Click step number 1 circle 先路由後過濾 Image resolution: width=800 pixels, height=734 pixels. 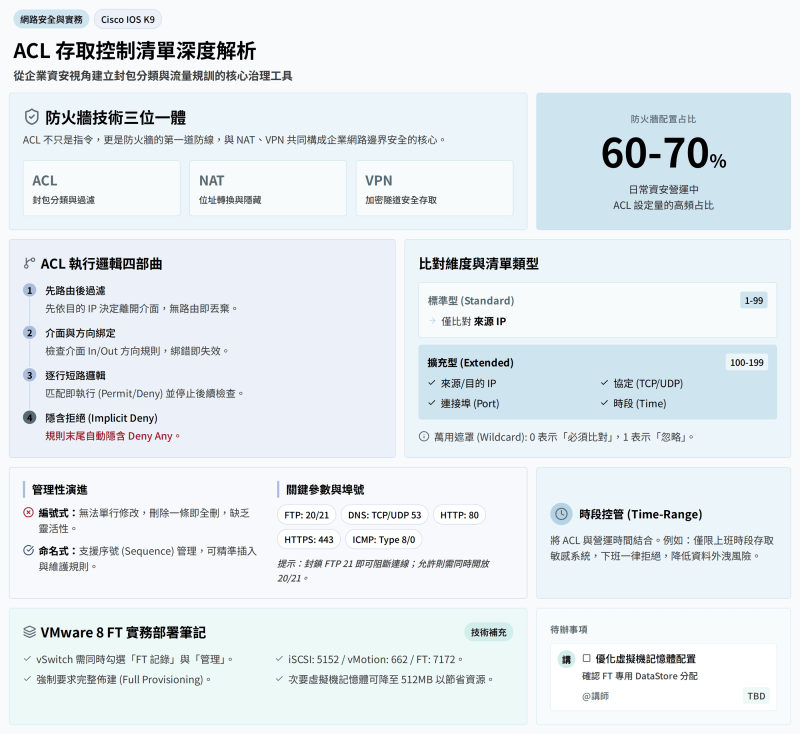coord(30,290)
